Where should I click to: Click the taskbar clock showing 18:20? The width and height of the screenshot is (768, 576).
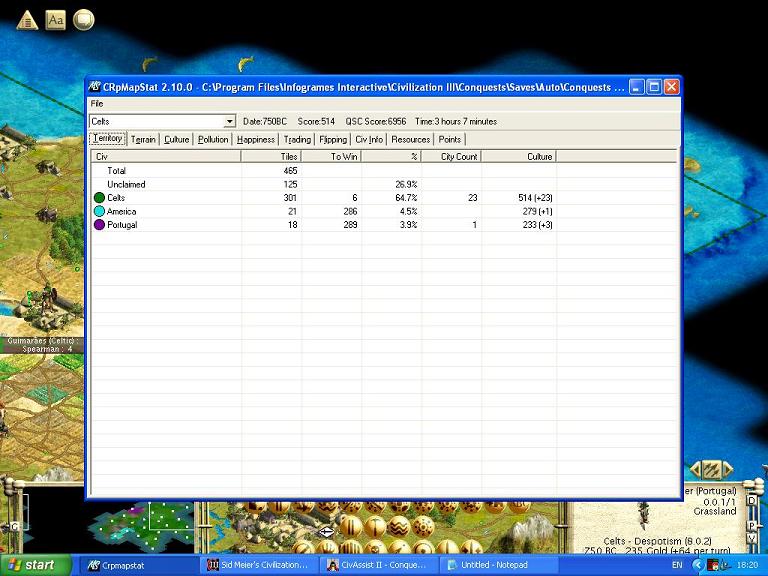(747, 565)
